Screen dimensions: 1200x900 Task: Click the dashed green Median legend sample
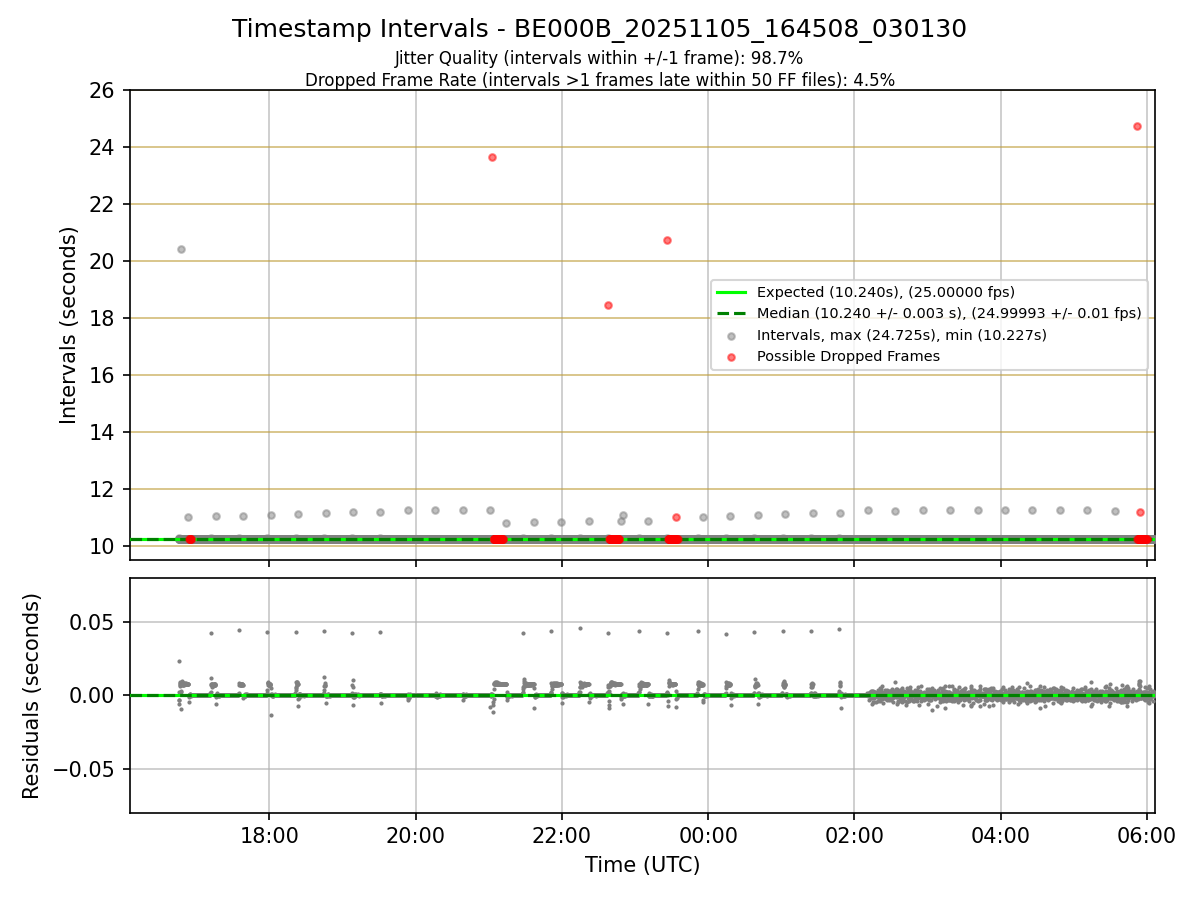(x=733, y=313)
